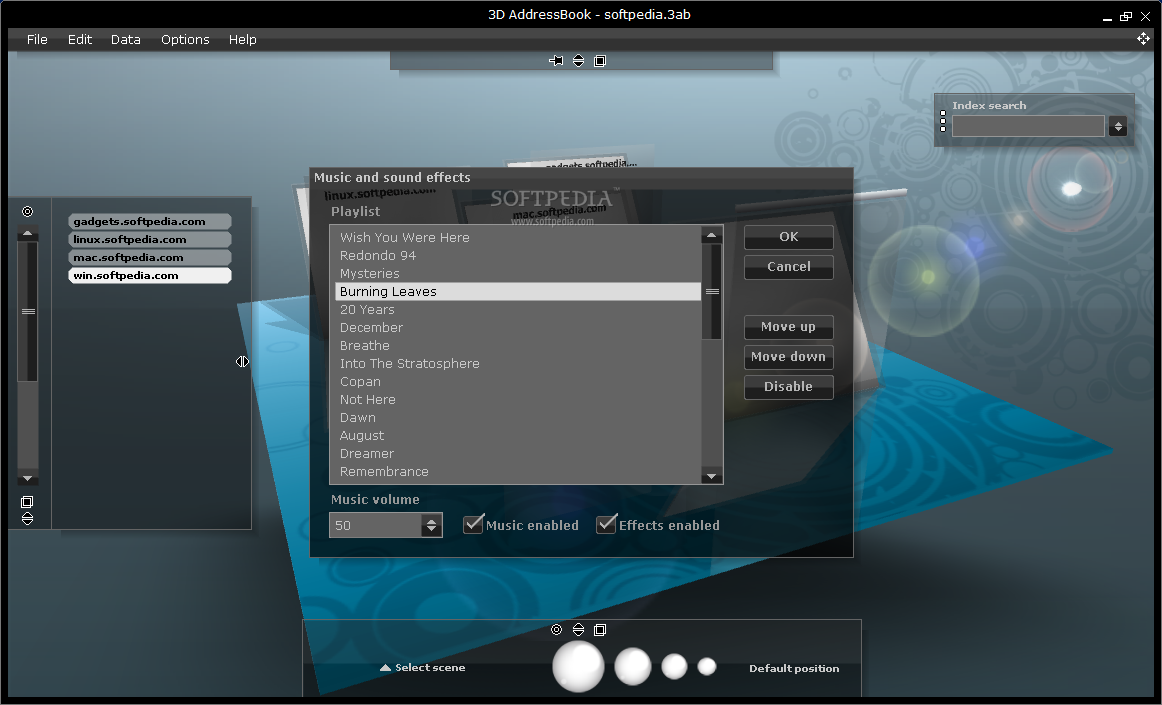The width and height of the screenshot is (1162, 705).
Task: Click playlist scrollbar up arrow
Action: 711,235
